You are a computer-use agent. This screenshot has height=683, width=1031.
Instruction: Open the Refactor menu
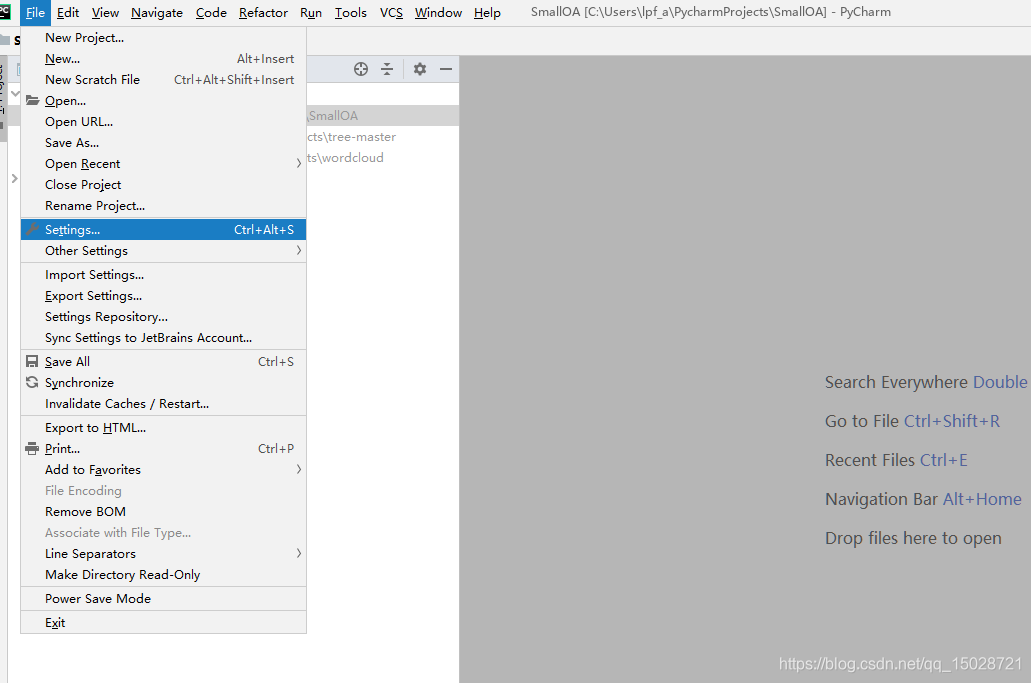tap(263, 12)
